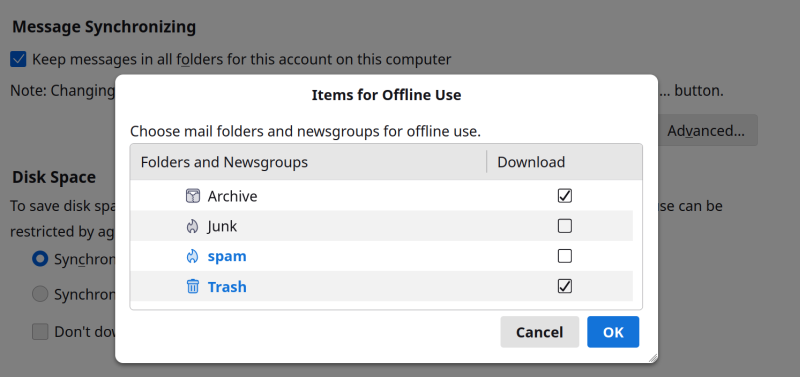Select the Trash folder row text

[227, 287]
